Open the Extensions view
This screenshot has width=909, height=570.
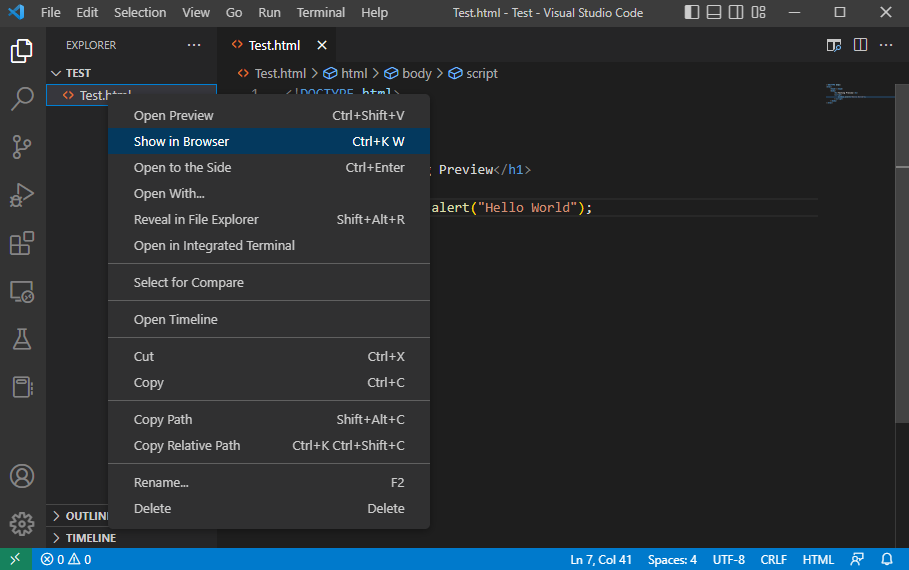(x=21, y=243)
